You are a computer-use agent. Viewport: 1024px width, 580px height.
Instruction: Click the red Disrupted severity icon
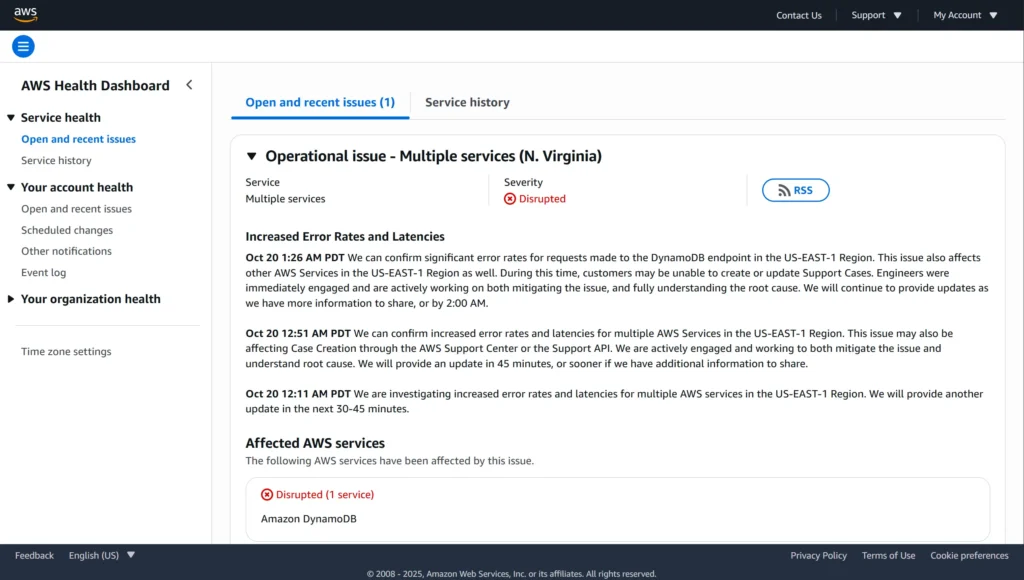(x=510, y=199)
